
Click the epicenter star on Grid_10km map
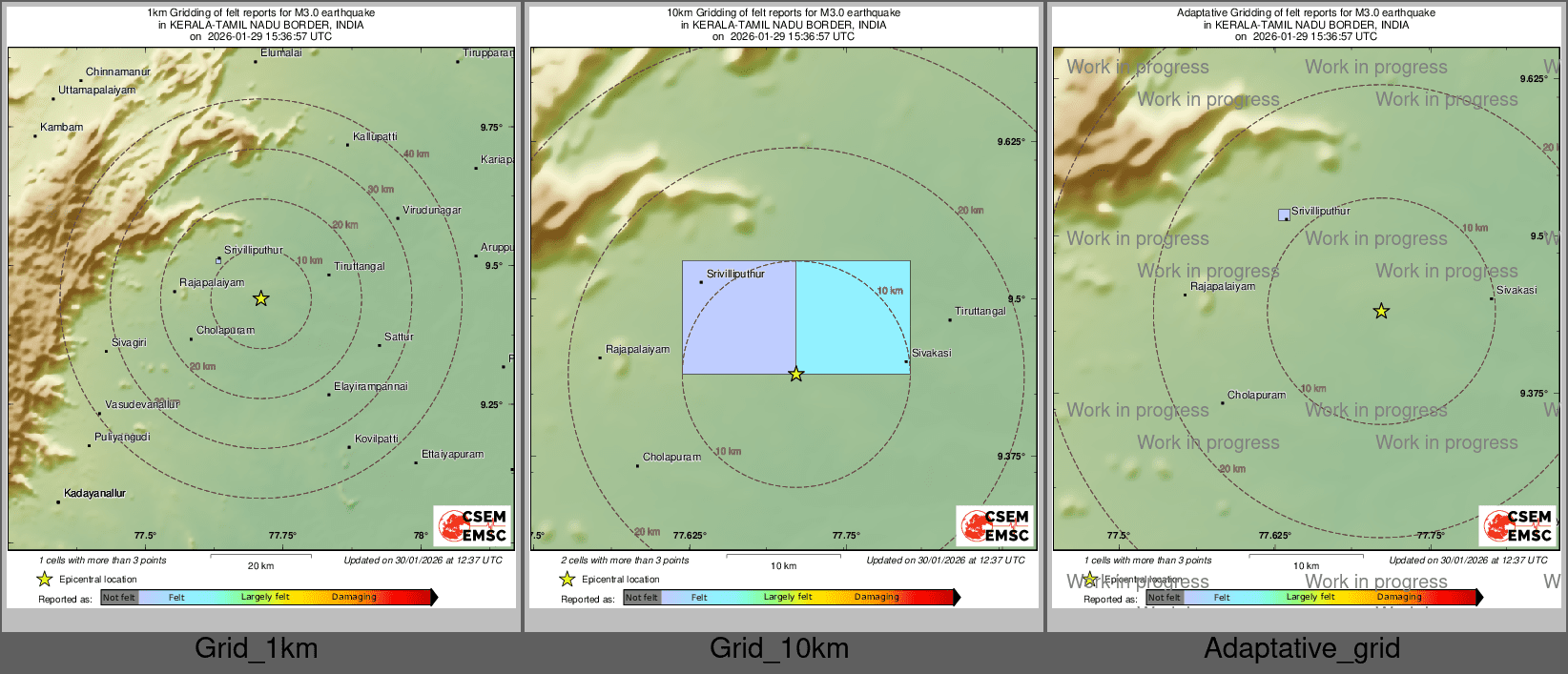tap(796, 375)
